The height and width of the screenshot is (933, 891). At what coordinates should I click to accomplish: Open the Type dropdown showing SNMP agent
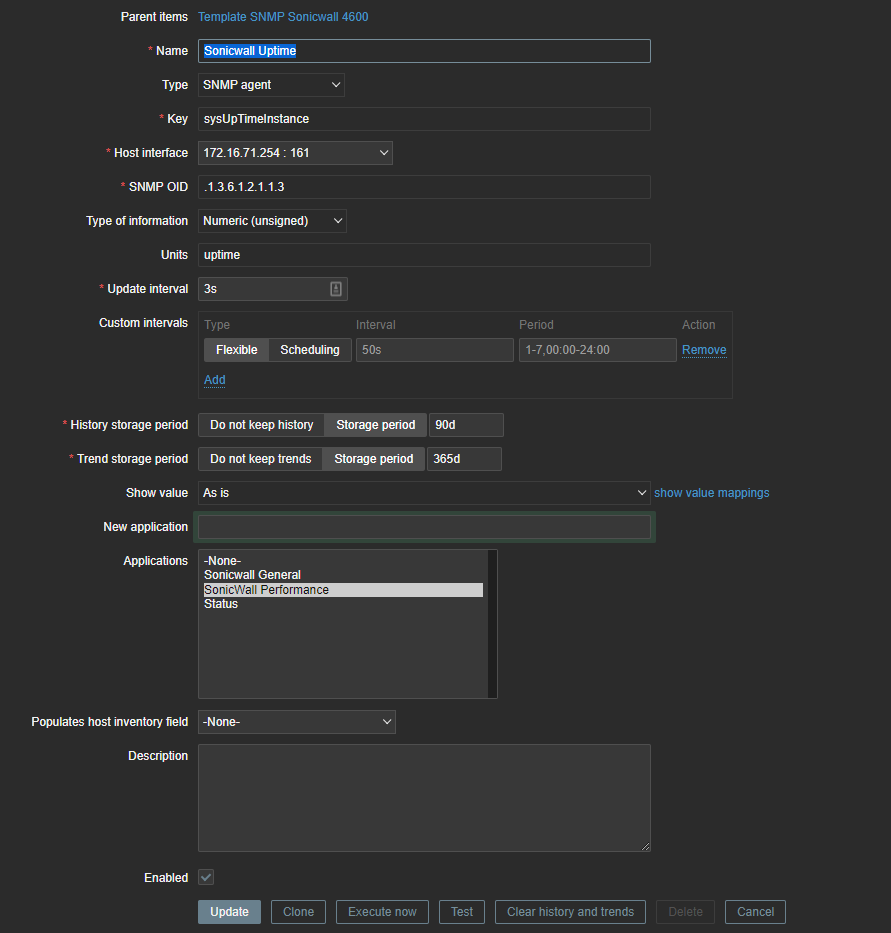coord(270,85)
